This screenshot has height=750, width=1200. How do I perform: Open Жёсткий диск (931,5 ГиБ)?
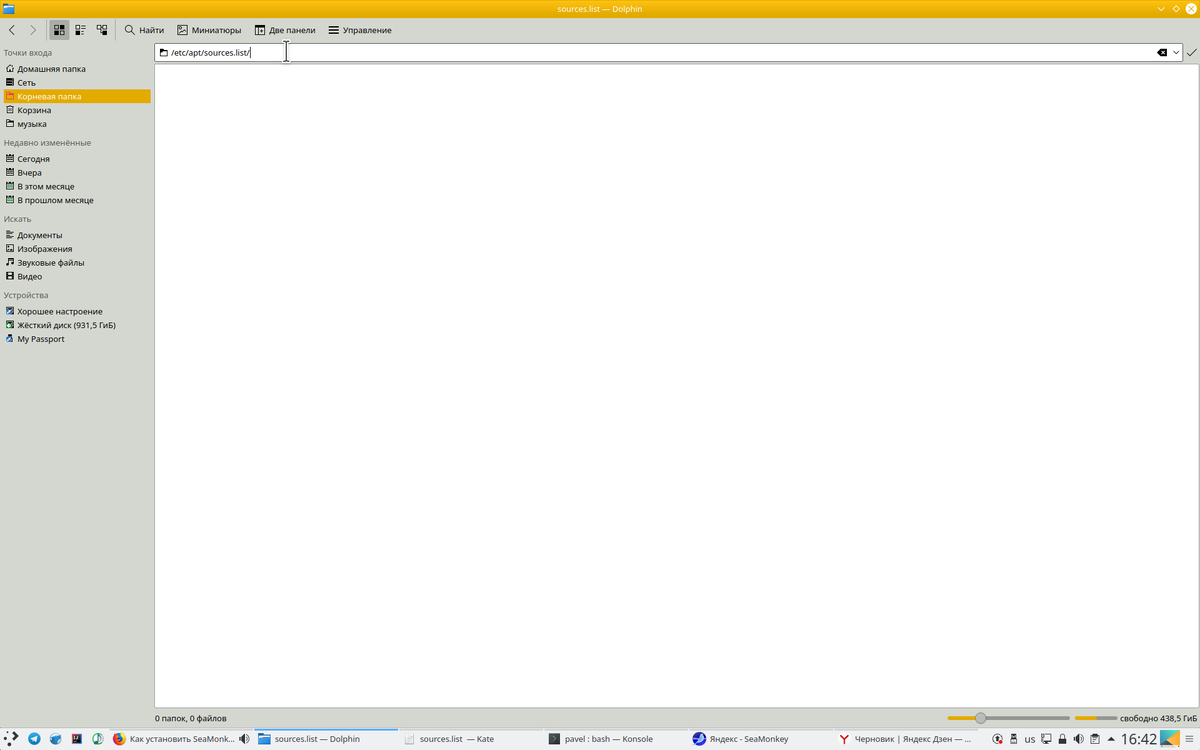pyautogui.click(x=76, y=325)
